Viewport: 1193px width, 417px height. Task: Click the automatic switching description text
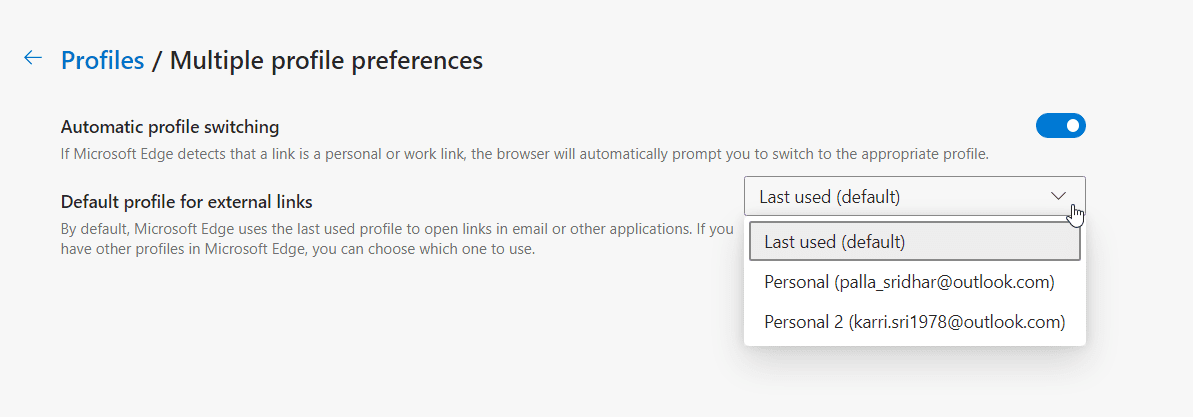tap(524, 155)
